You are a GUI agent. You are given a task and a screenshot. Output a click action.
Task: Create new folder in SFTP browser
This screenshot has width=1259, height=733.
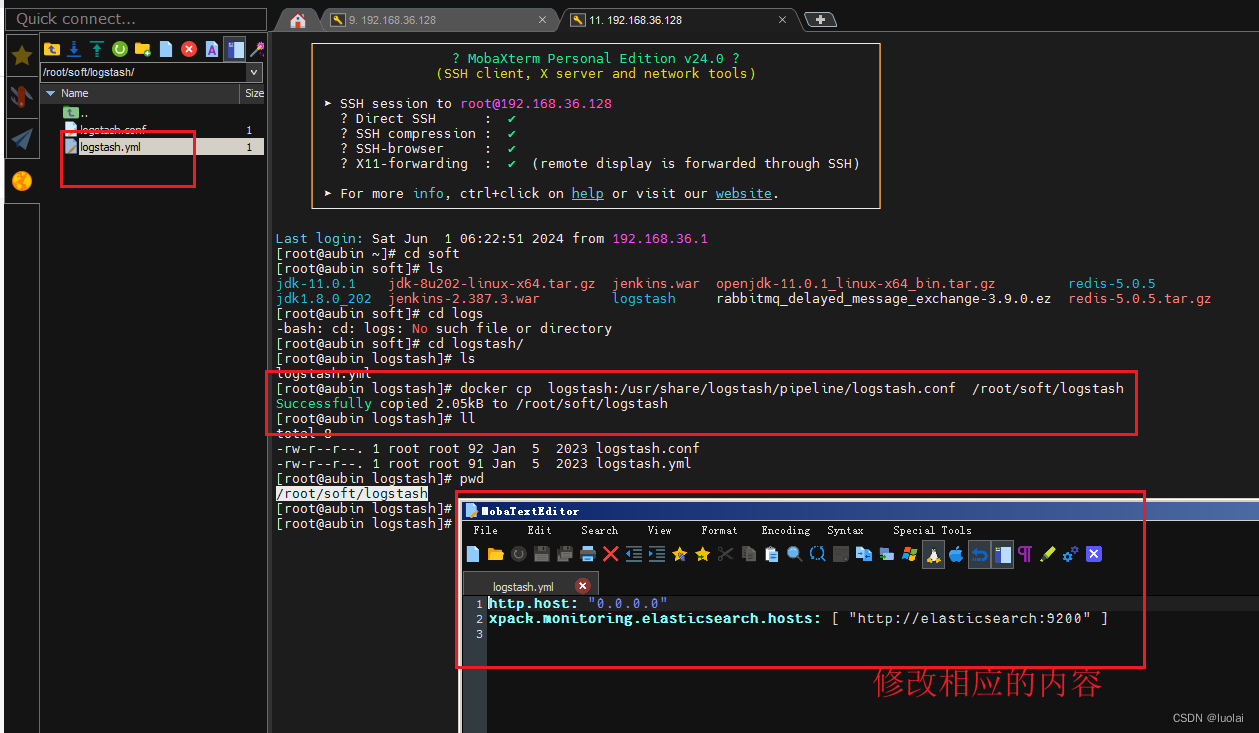(143, 49)
